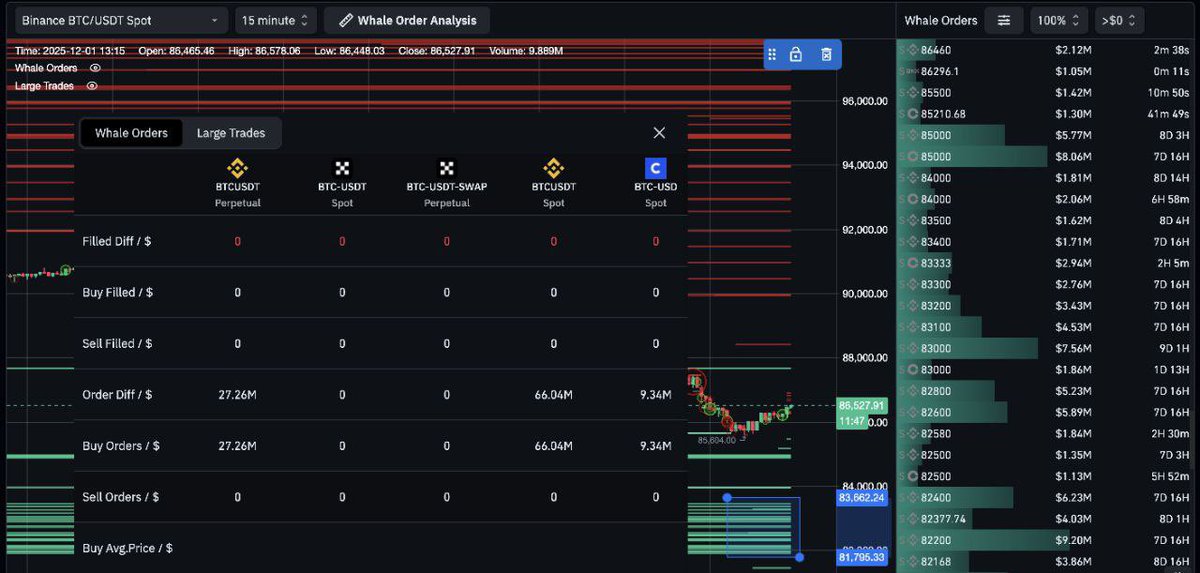Click the Whale Order Analysis button
This screenshot has width=1200, height=573.
(x=408, y=20)
